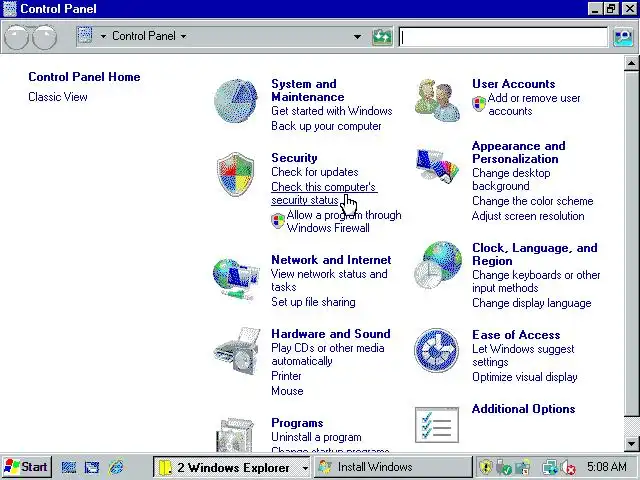The width and height of the screenshot is (640, 480).
Task: Click the refresh button next to address bar
Action: click(382, 37)
